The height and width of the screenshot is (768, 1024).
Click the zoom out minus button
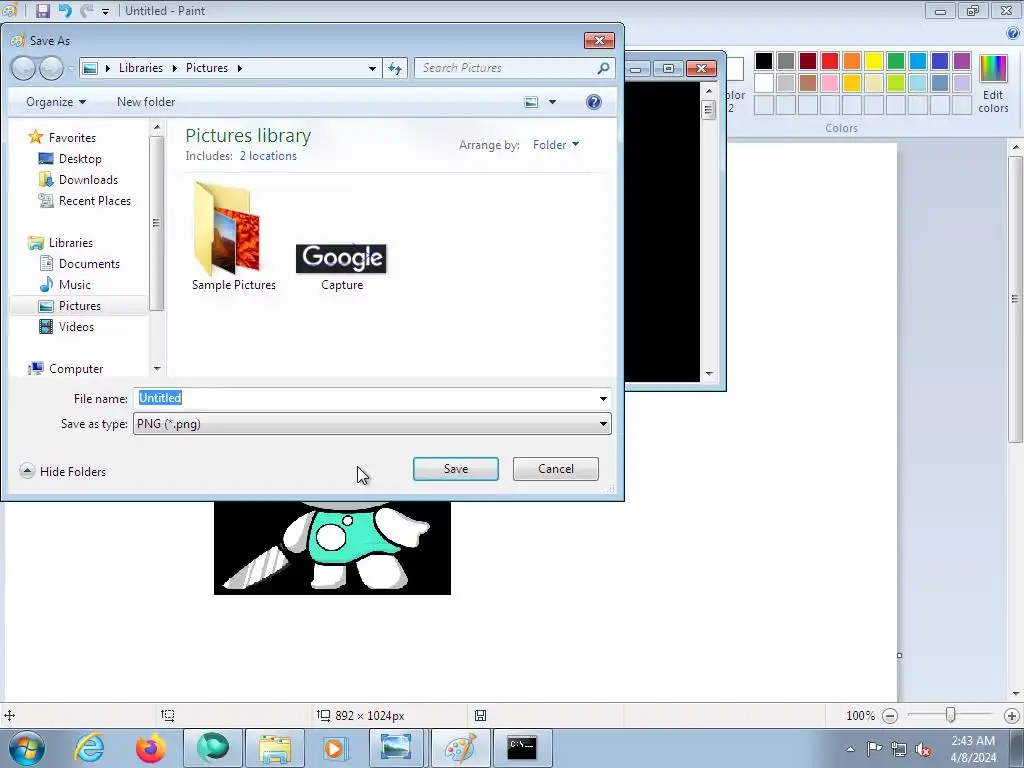tap(889, 716)
